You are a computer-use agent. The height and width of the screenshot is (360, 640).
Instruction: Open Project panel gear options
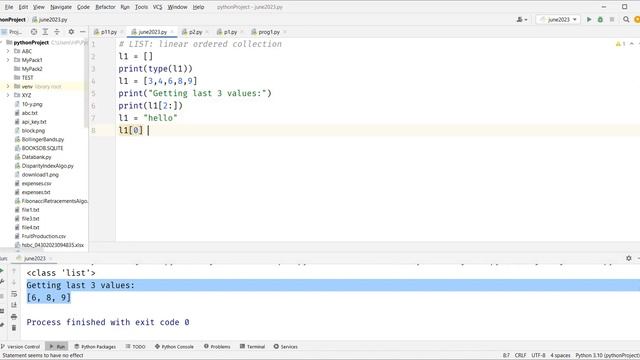pyautogui.click(x=71, y=32)
